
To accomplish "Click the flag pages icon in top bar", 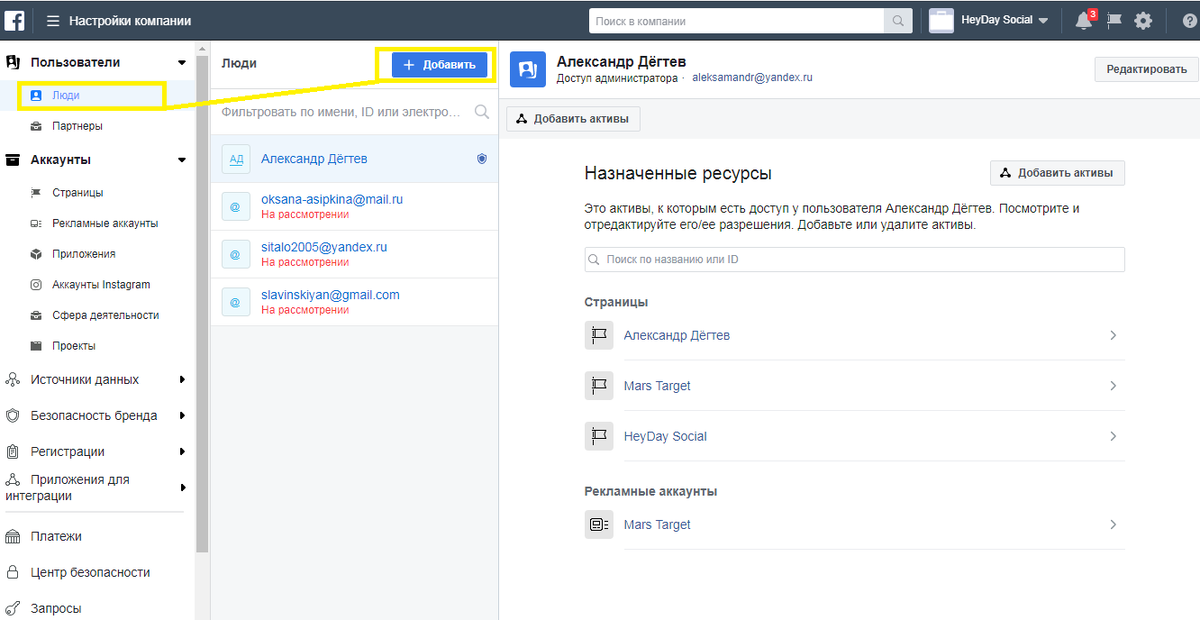I will [1113, 21].
